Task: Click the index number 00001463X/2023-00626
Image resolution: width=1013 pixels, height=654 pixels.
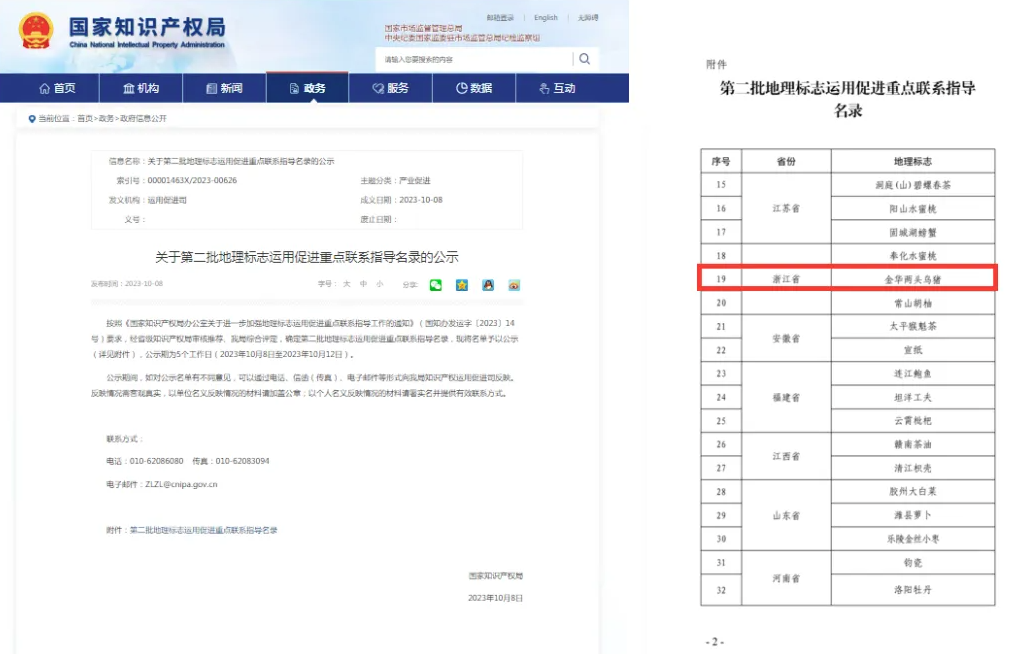Action: pos(193,180)
